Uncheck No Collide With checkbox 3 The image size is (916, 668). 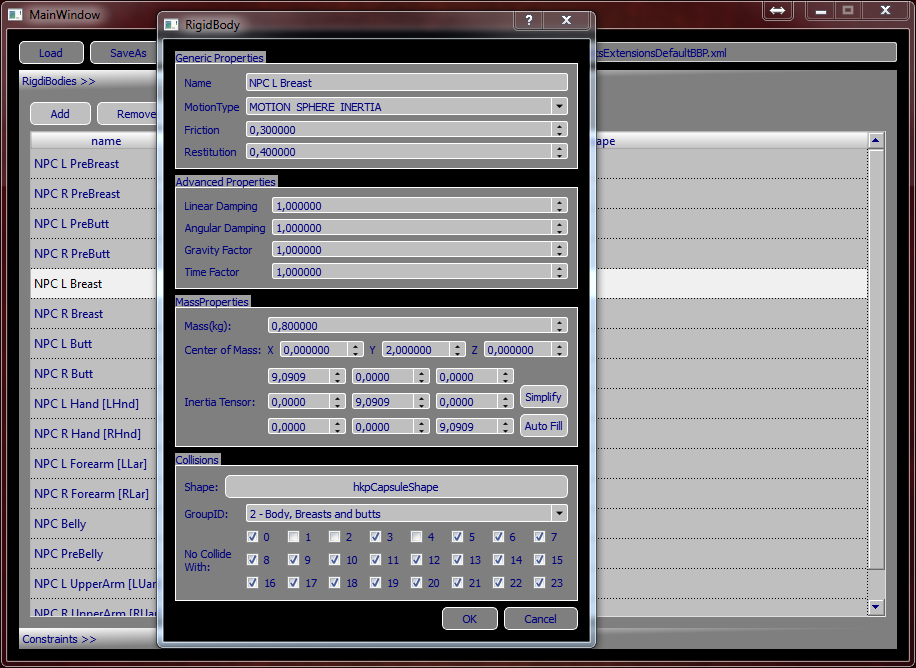375,537
